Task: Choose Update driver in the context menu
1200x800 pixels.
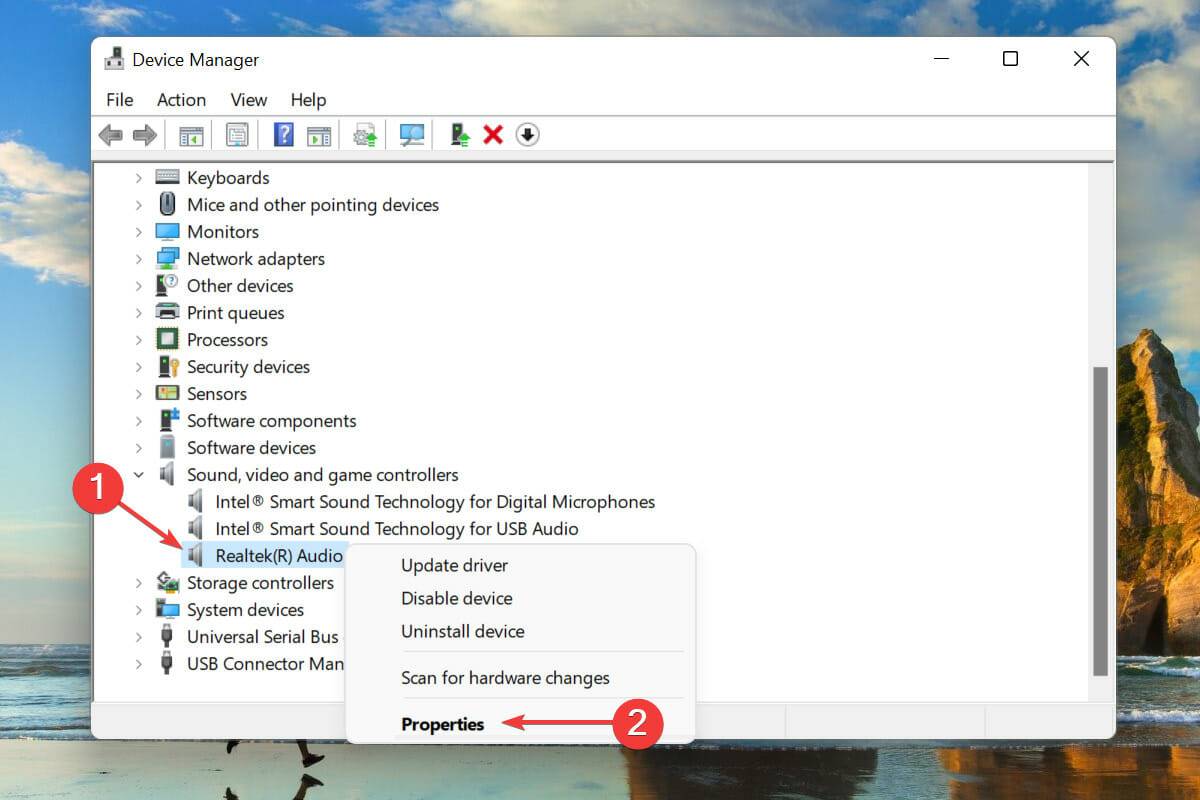Action: 455,565
